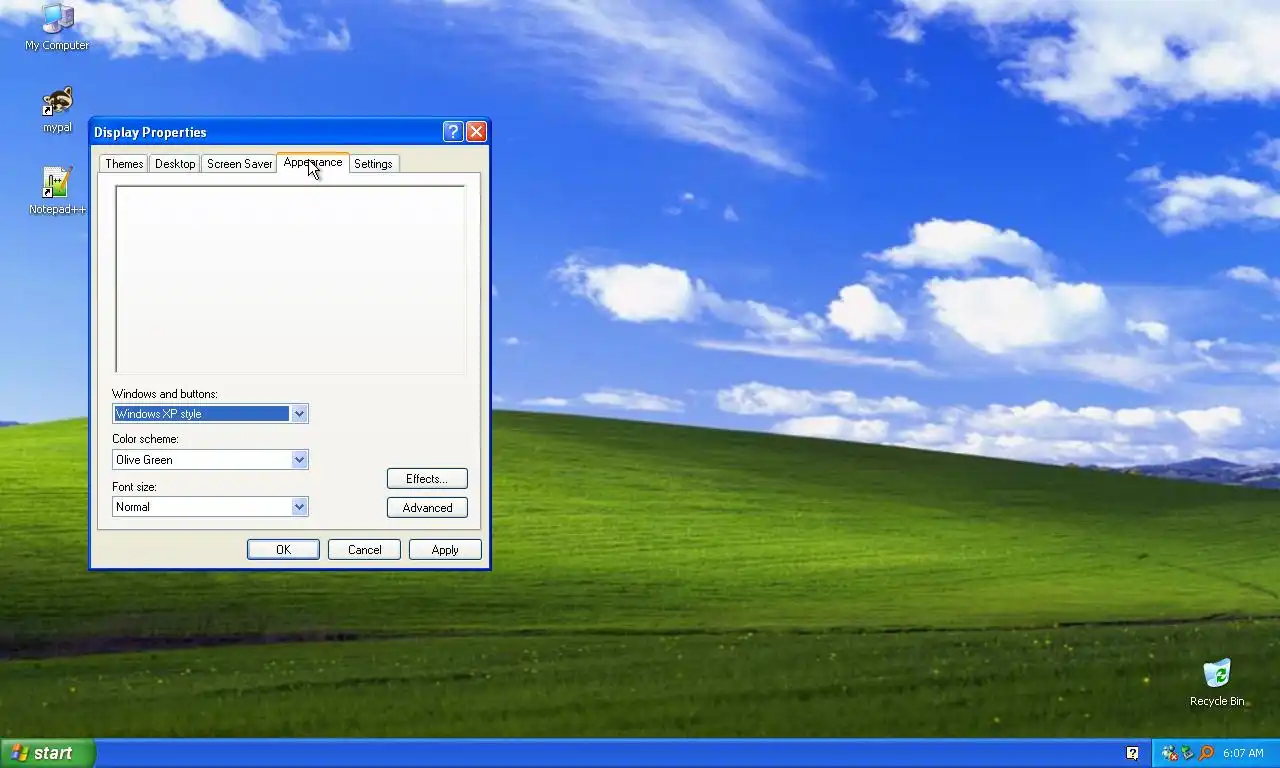The width and height of the screenshot is (1280, 768).
Task: Expand the Font size dropdown arrow
Action: pyautogui.click(x=299, y=507)
